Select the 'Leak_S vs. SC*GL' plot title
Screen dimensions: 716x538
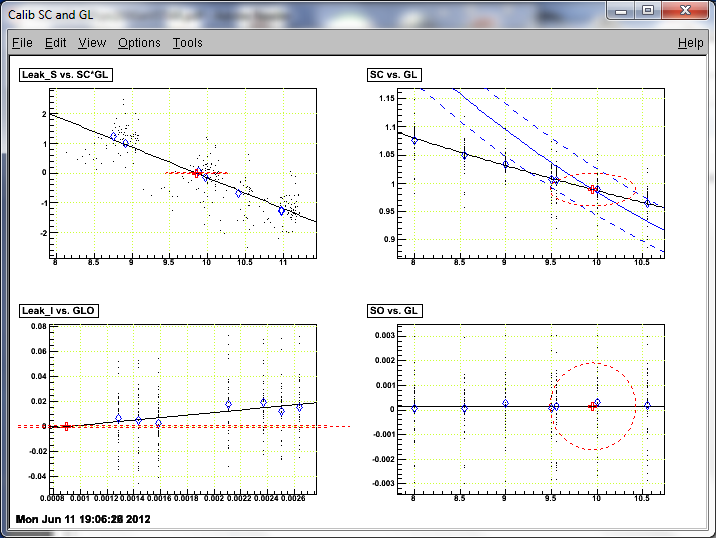tap(66, 75)
